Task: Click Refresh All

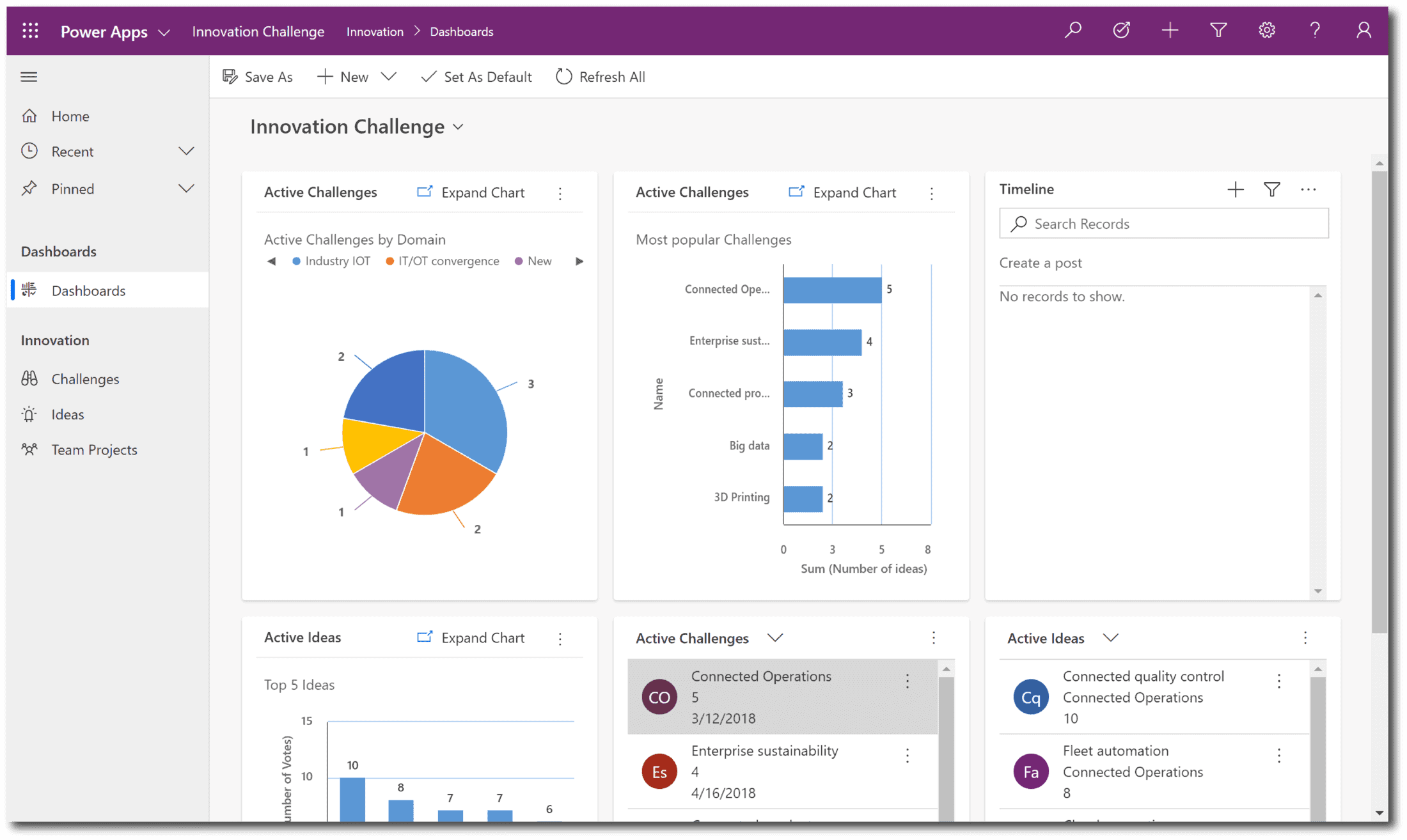Action: 601,77
